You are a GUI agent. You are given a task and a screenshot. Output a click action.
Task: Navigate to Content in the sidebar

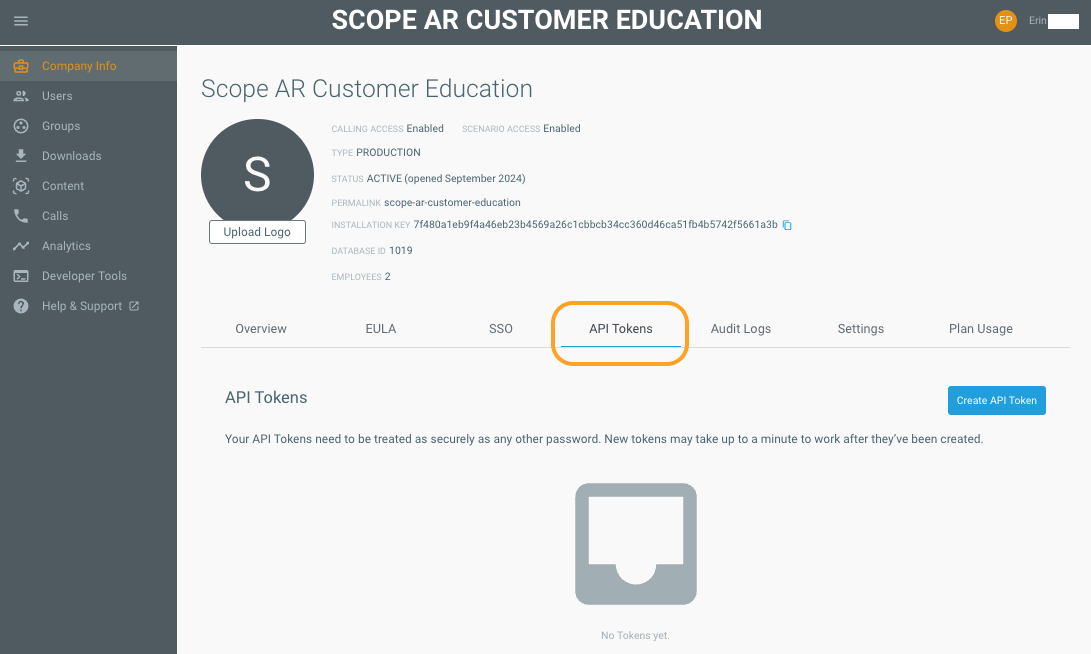tap(88, 186)
